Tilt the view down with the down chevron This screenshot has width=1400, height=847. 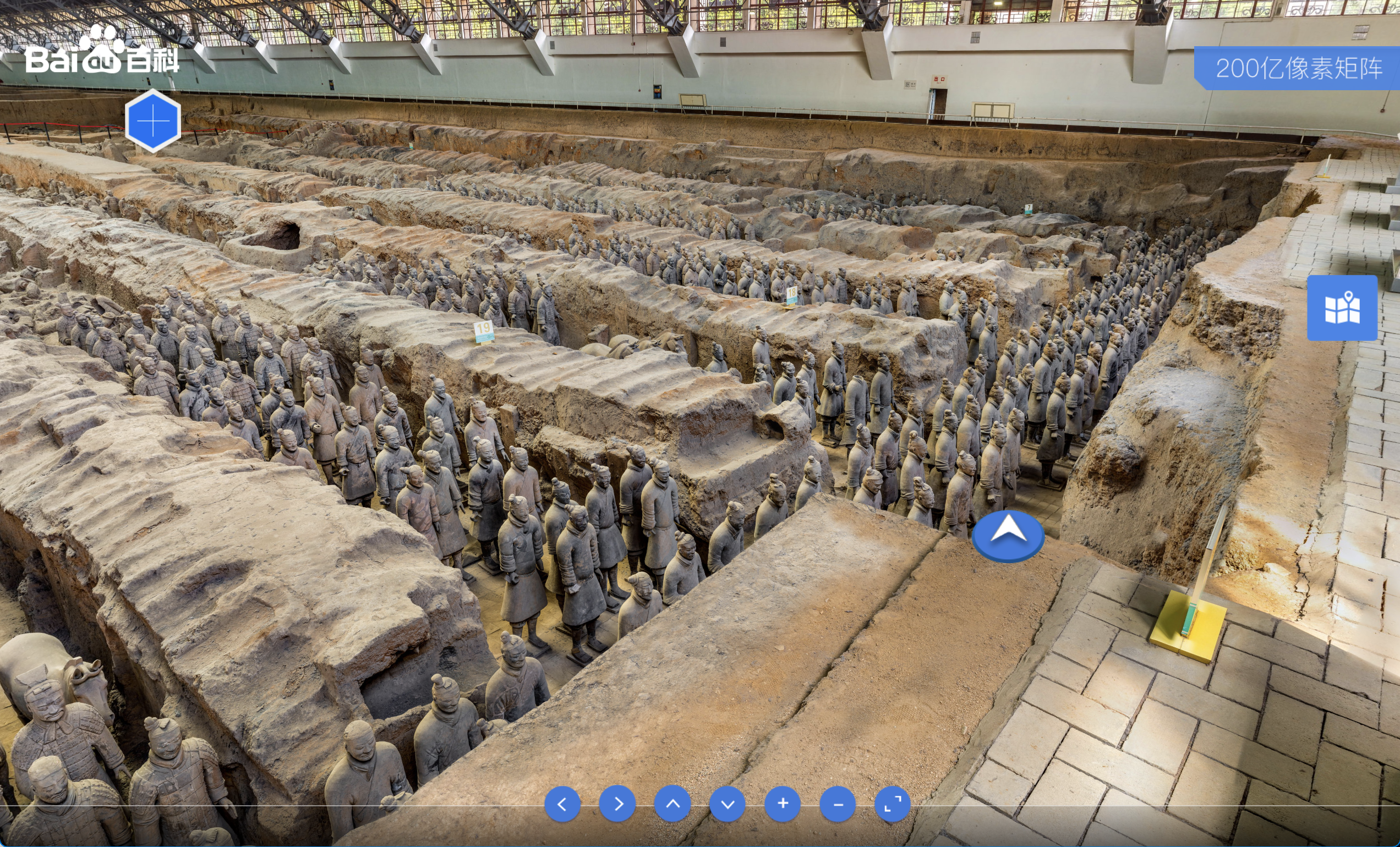tap(728, 804)
